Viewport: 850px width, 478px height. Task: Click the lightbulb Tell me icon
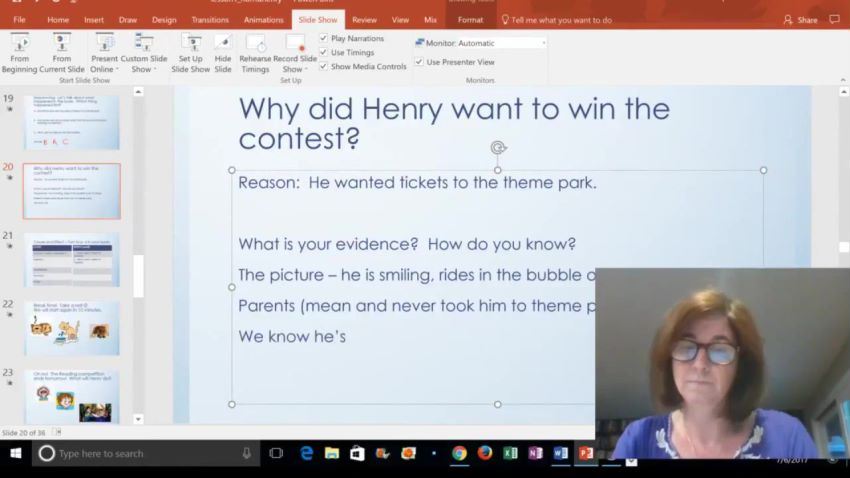pyautogui.click(x=505, y=20)
